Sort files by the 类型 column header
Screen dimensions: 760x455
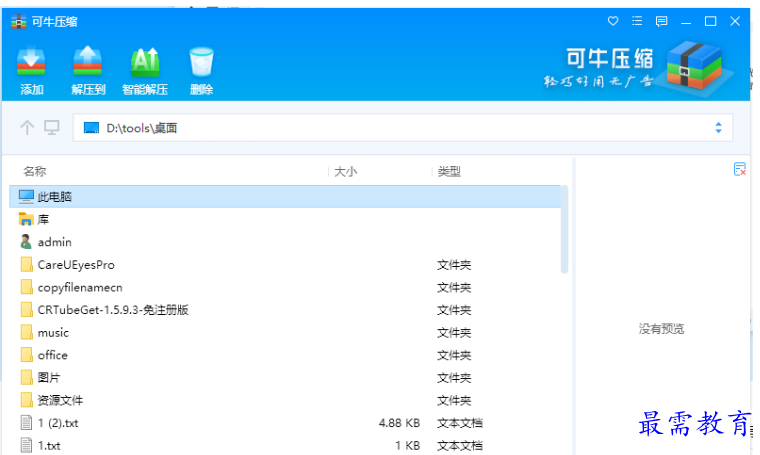[449, 172]
